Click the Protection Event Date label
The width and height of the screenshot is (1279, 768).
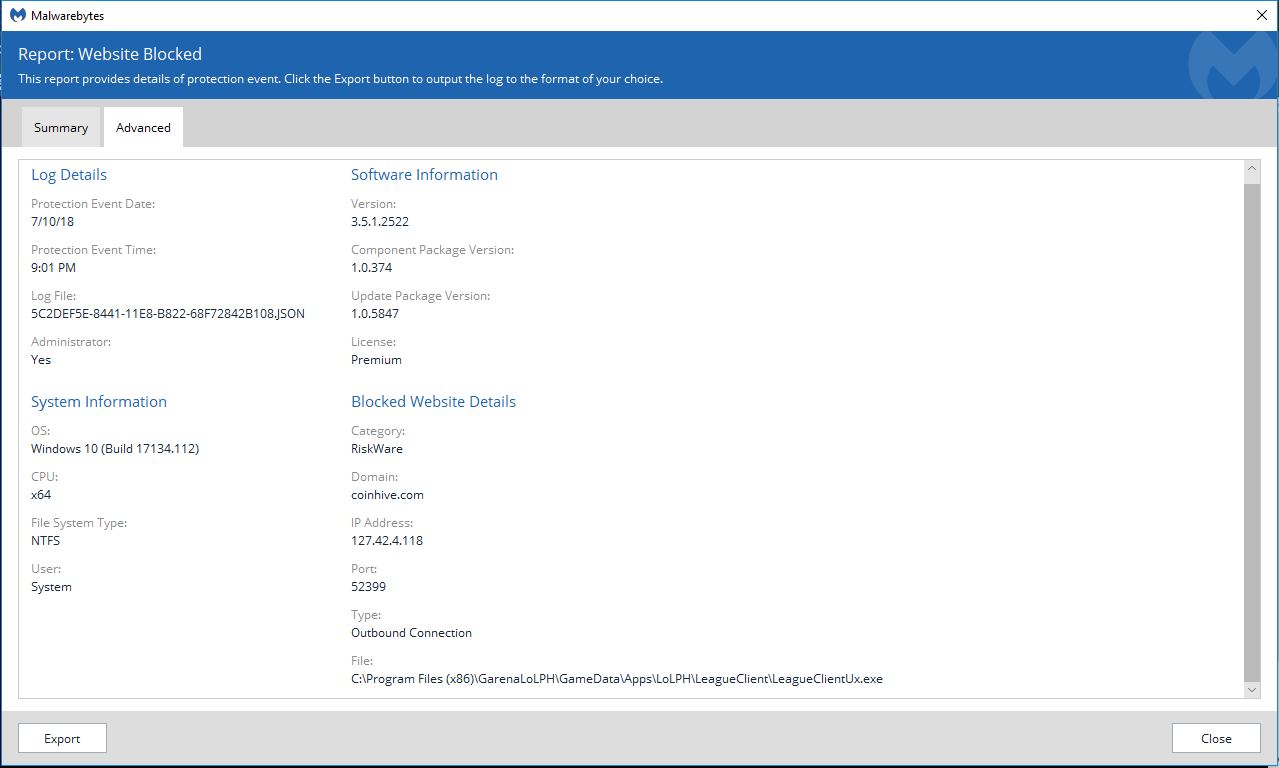click(93, 204)
